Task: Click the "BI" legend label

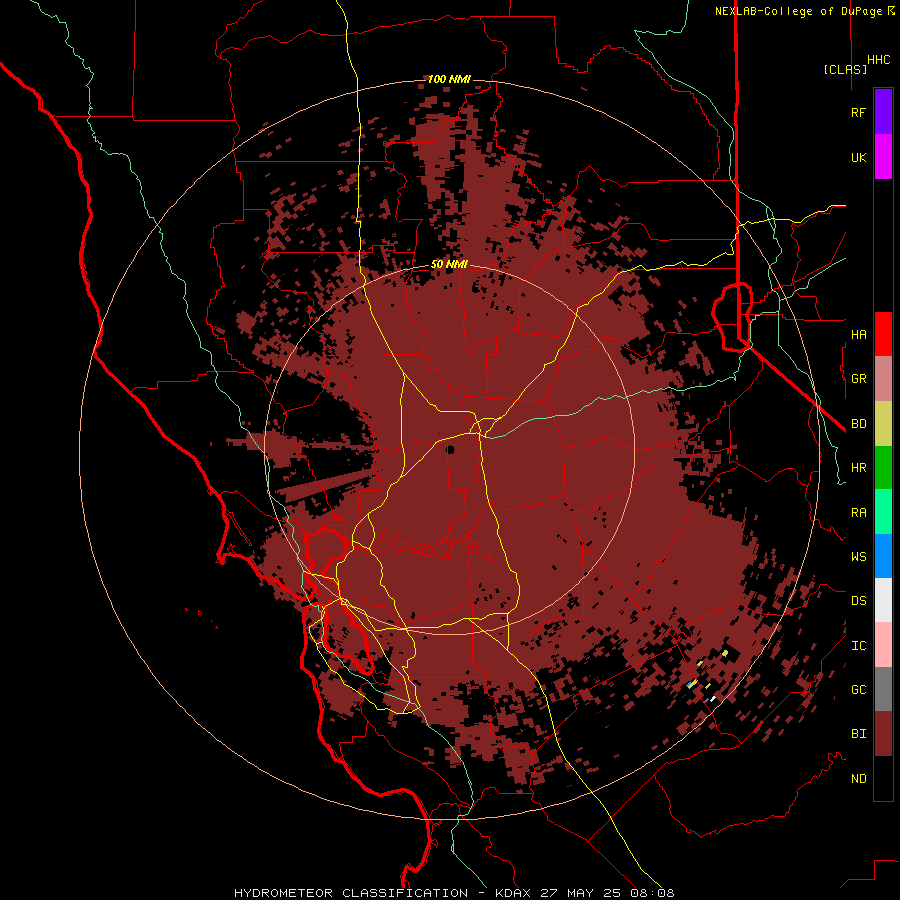Action: 858,734
